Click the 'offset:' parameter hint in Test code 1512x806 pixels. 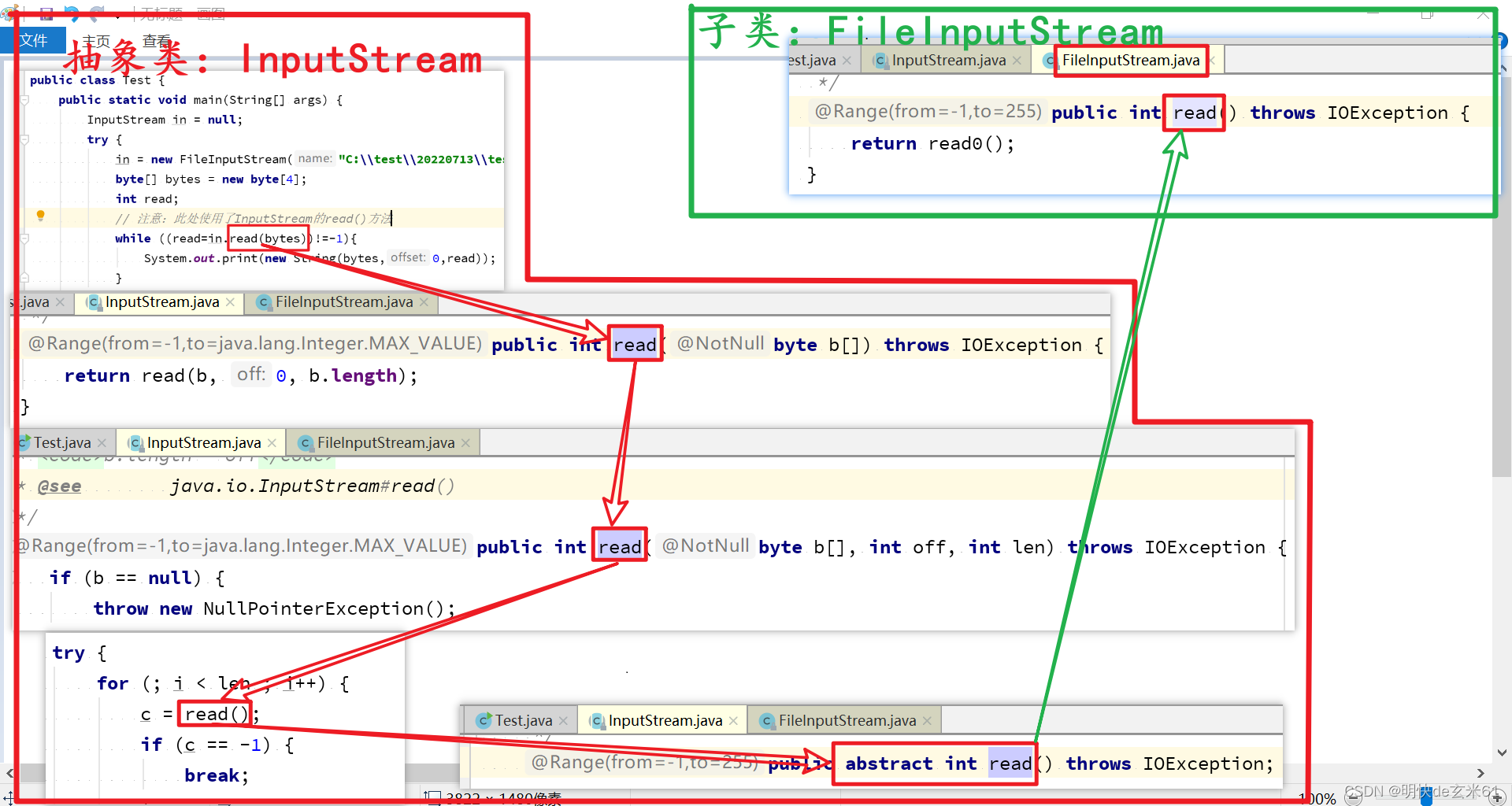click(x=408, y=257)
